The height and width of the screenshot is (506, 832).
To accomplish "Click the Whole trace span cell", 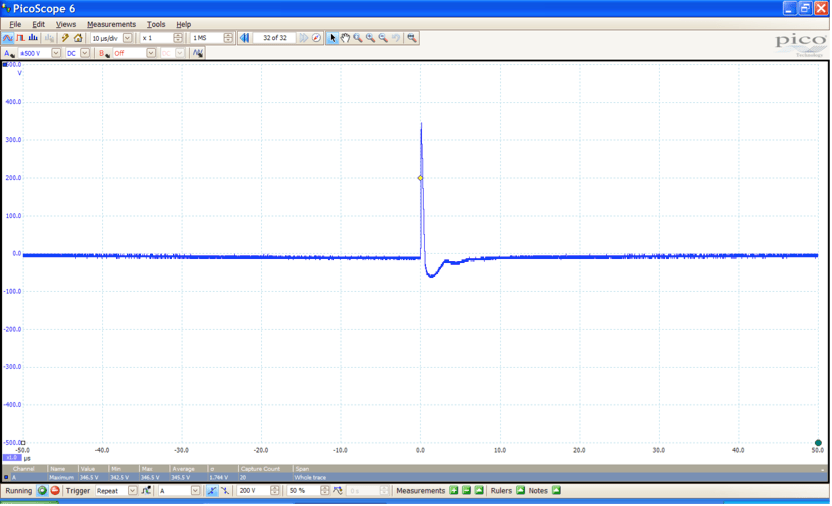I will (310, 478).
